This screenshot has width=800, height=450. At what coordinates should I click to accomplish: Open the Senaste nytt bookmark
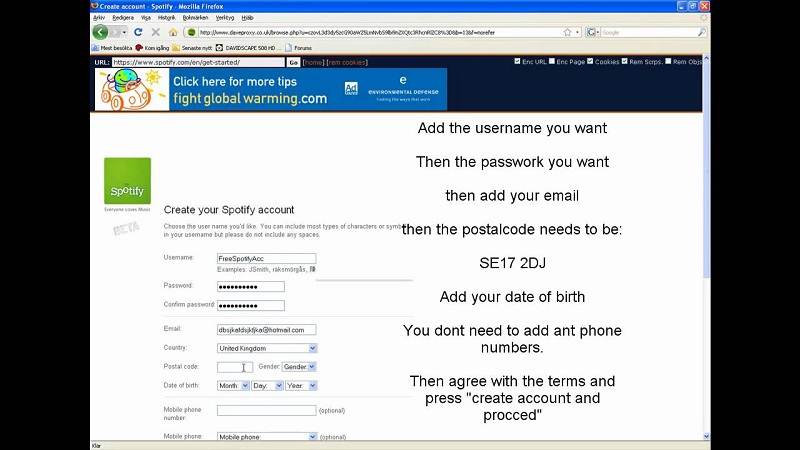click(x=192, y=48)
